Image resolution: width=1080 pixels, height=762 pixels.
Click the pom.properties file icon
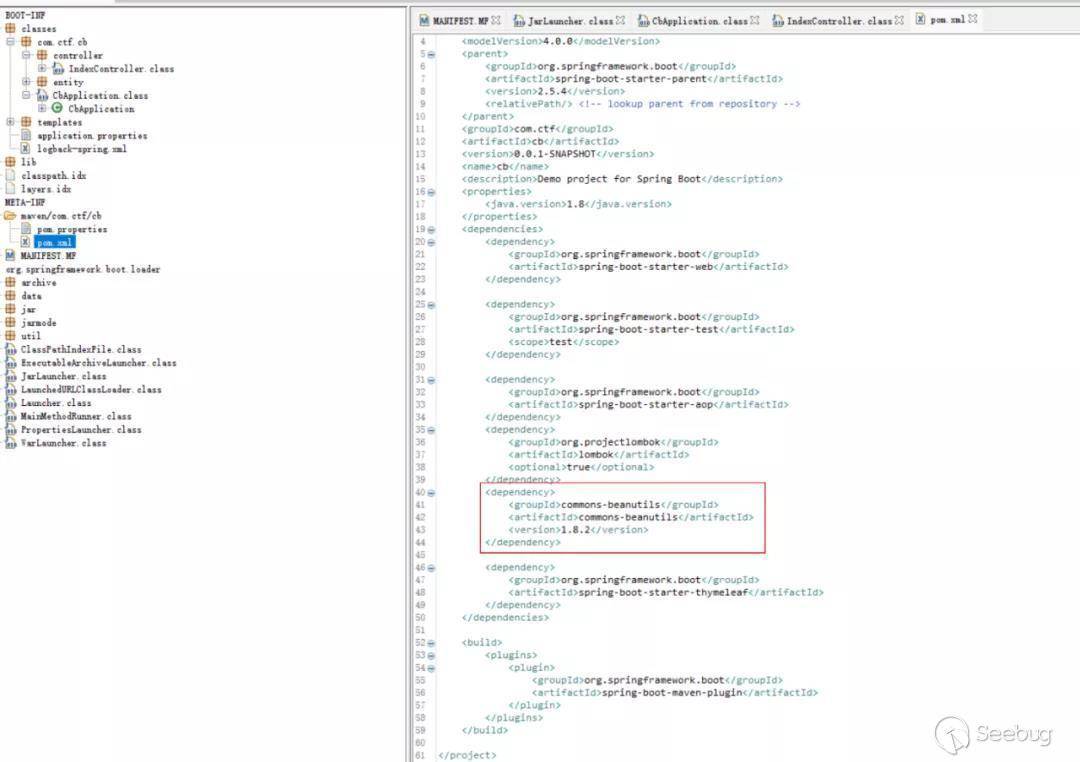click(26, 229)
